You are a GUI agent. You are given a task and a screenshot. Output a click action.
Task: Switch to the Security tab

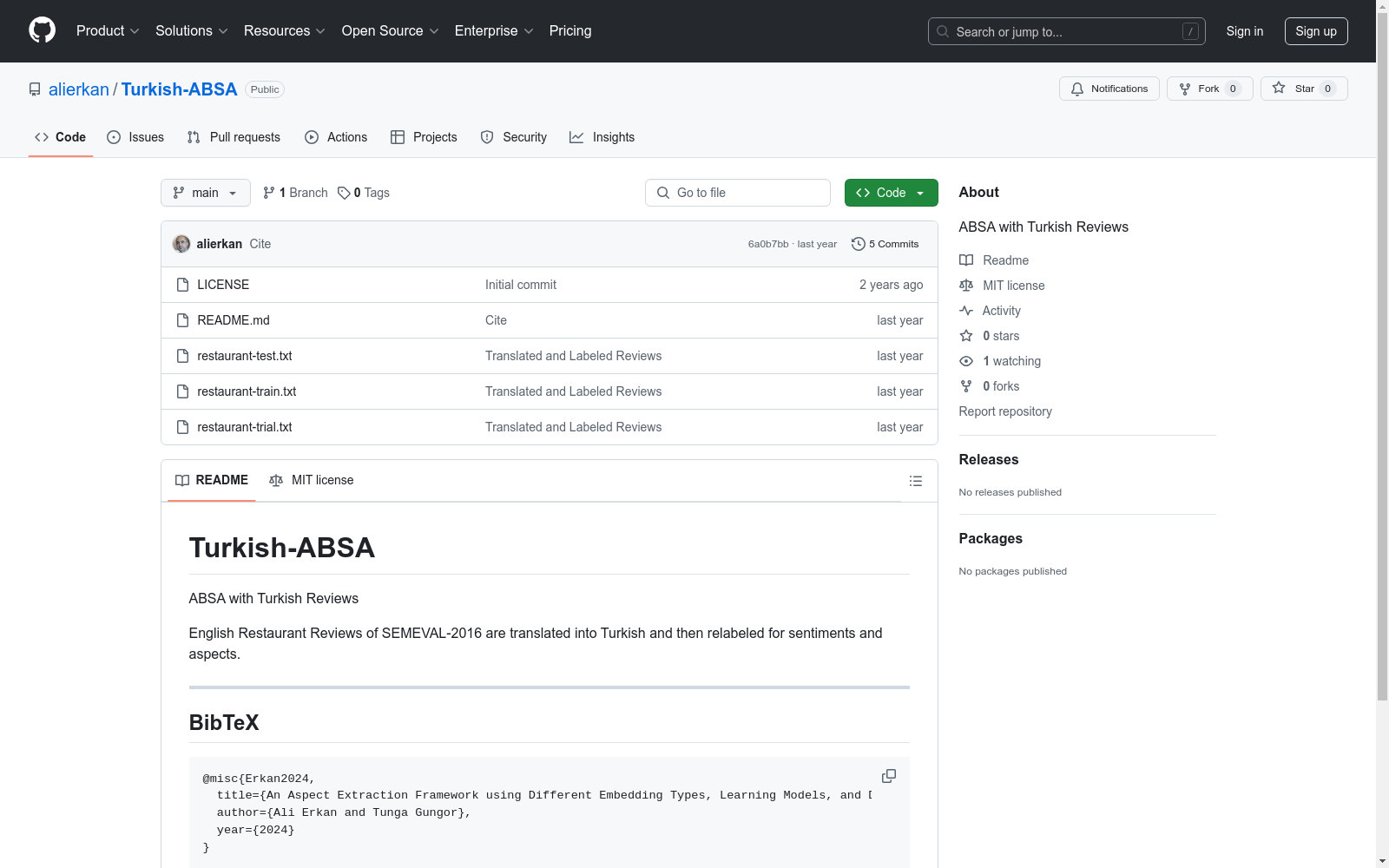[514, 137]
